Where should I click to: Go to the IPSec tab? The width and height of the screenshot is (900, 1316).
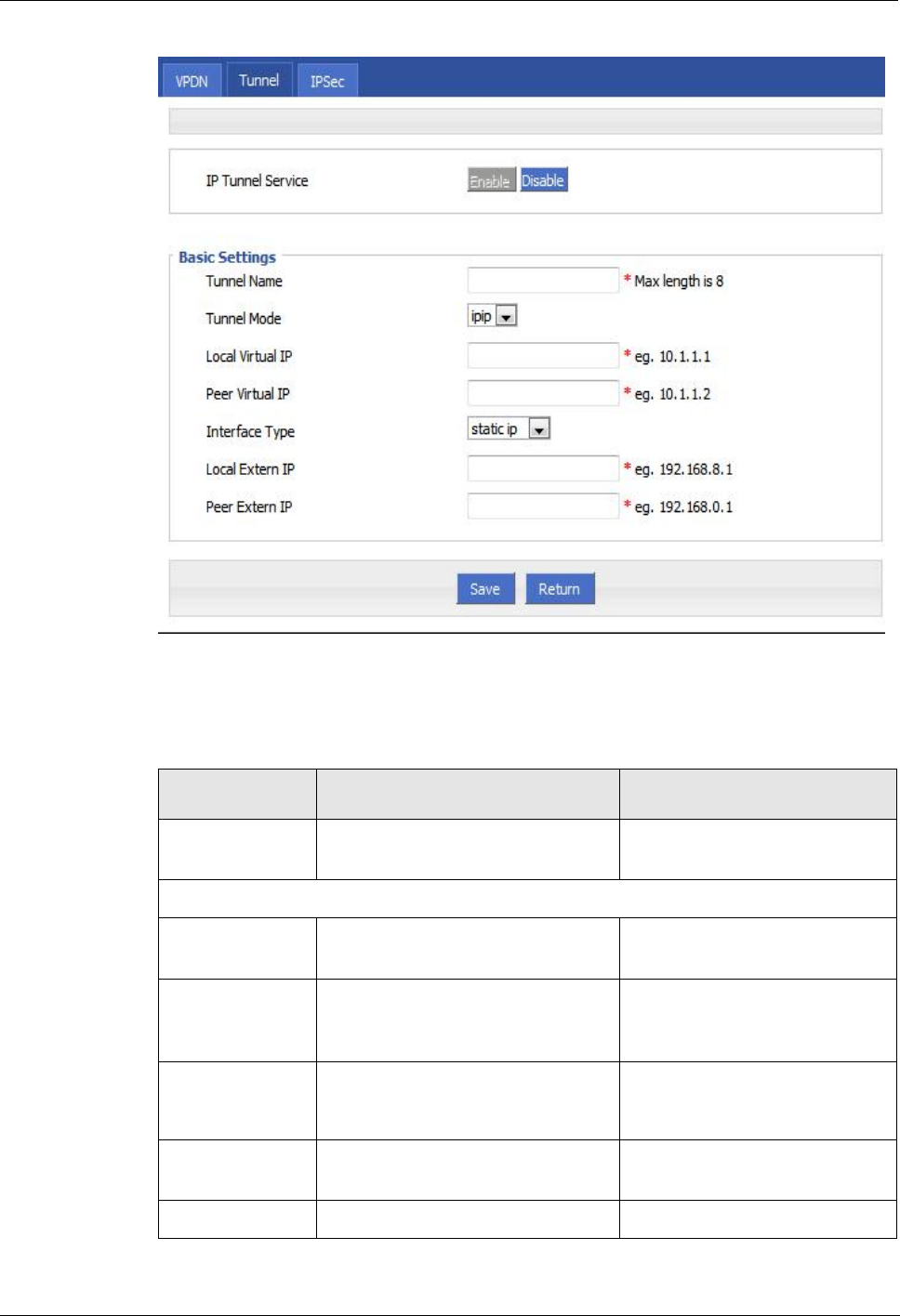[x=327, y=81]
